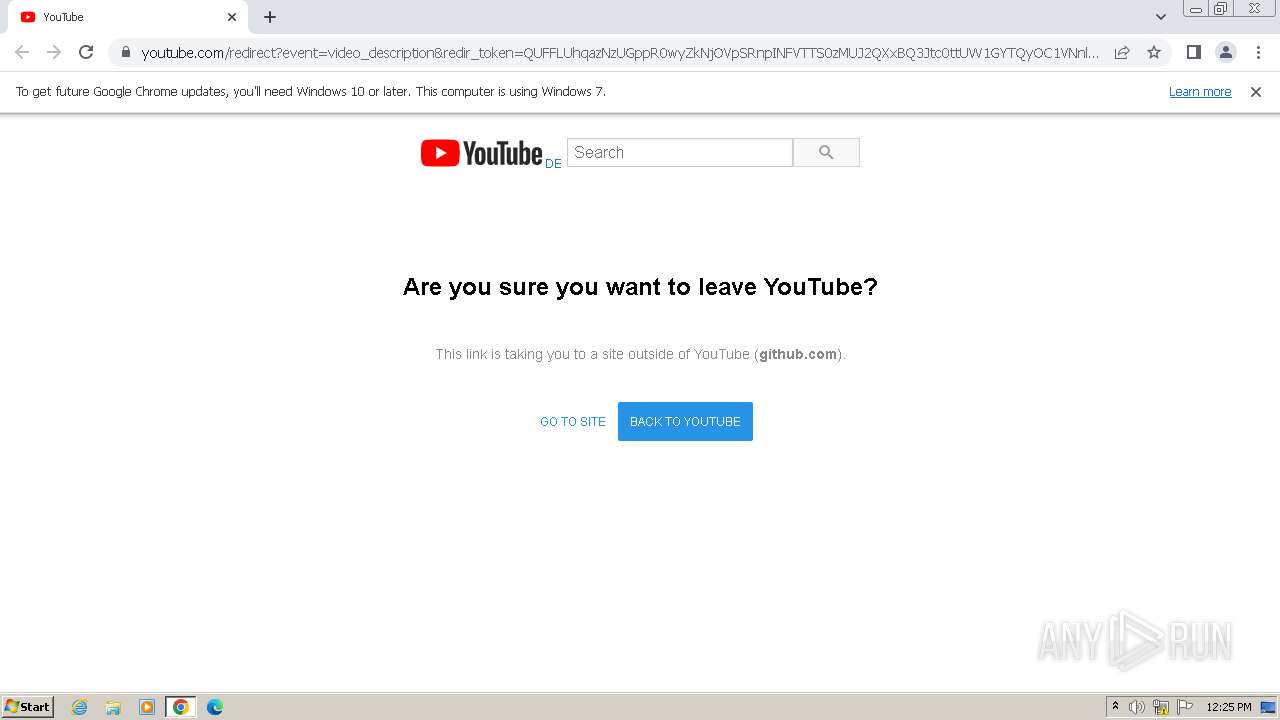Image resolution: width=1280 pixels, height=720 pixels.
Task: Share this page icon
Action: [1122, 52]
